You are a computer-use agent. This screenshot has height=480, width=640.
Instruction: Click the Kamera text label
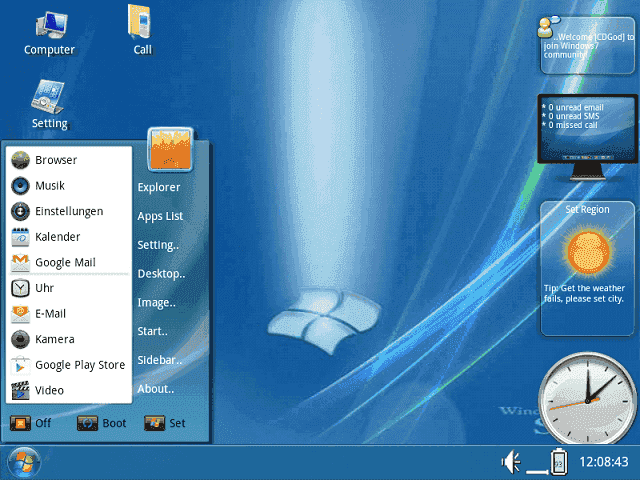click(x=55, y=339)
